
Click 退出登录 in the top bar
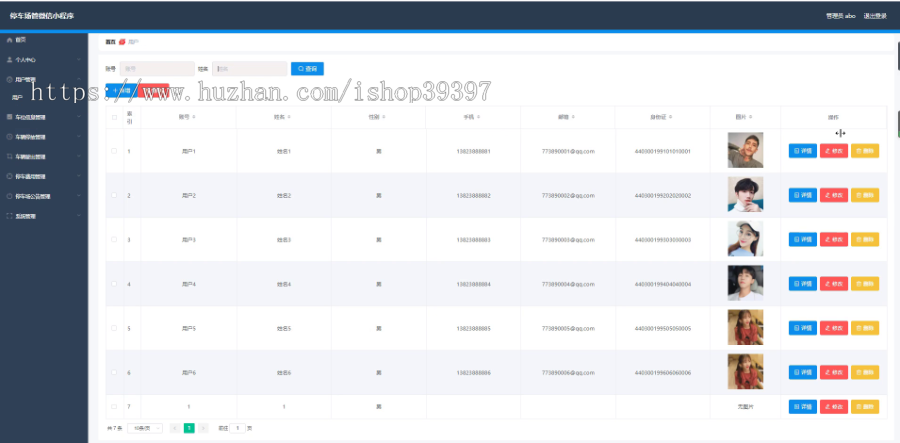click(x=875, y=16)
